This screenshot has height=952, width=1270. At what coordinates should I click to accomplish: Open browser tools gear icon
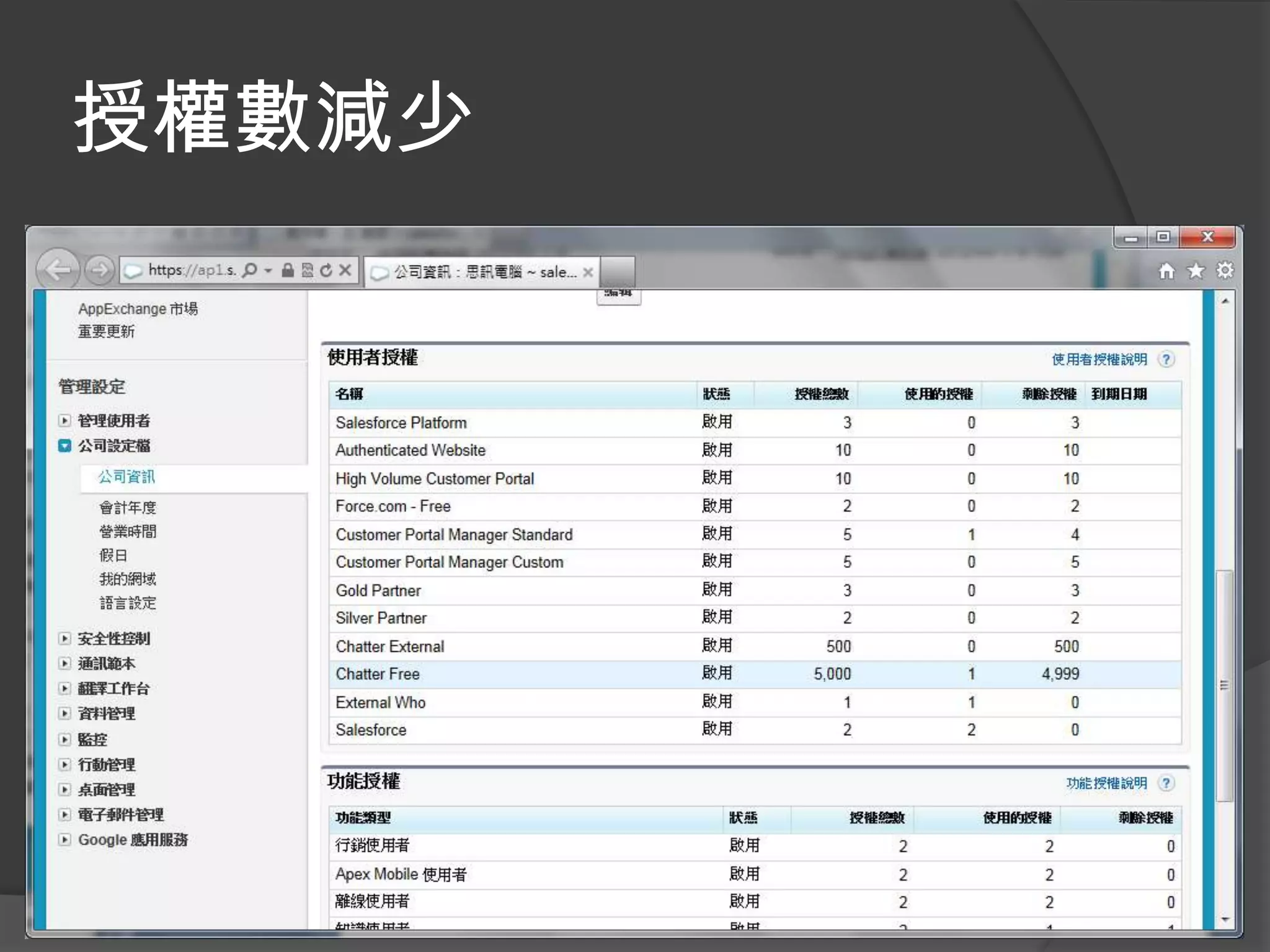(x=1225, y=271)
